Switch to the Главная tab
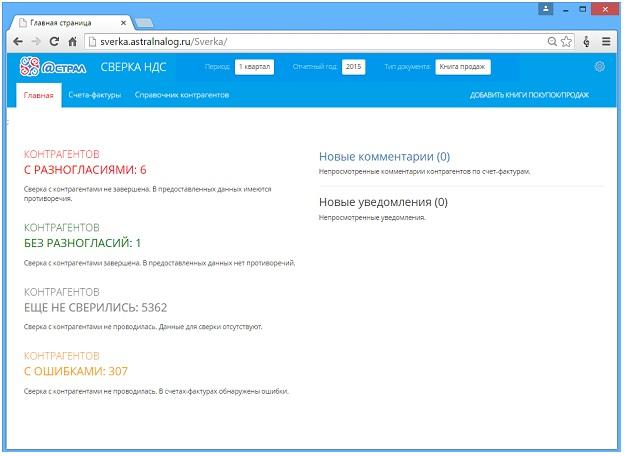Image resolution: width=625 pixels, height=456 pixels. tap(39, 95)
